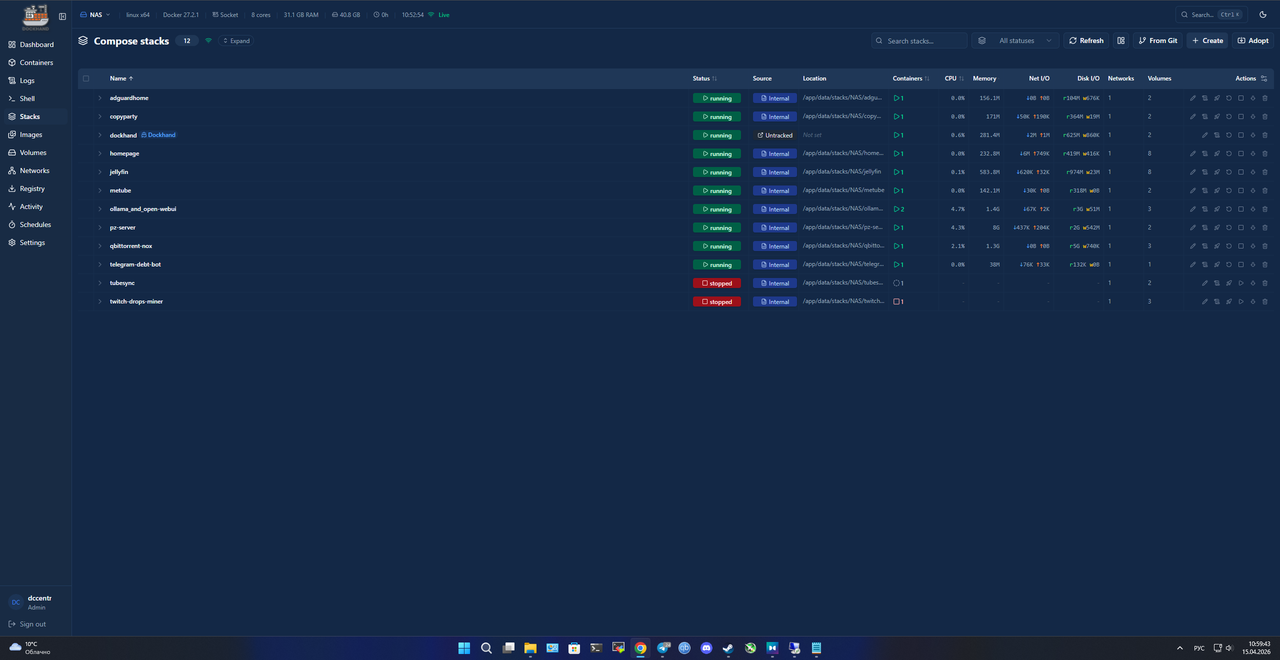1280x660 pixels.
Task: Click the layout view icon beside Refresh
Action: (x=1121, y=41)
